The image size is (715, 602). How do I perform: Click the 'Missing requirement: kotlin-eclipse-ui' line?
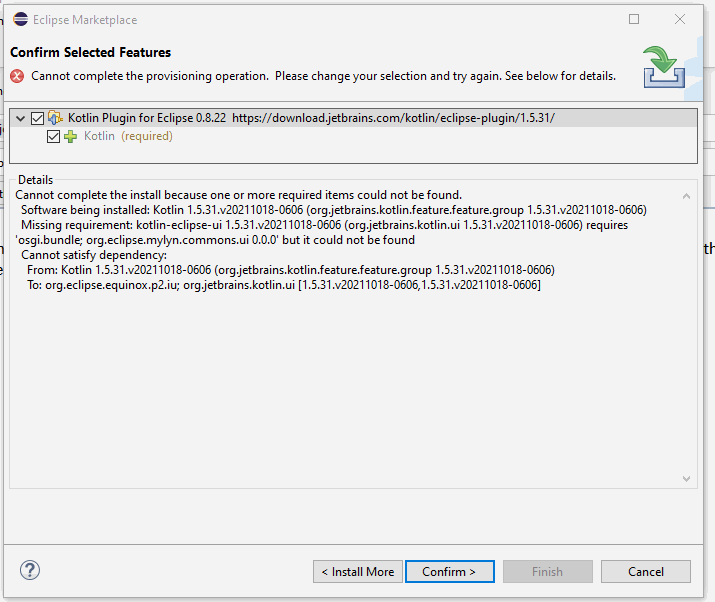[x=324, y=225]
